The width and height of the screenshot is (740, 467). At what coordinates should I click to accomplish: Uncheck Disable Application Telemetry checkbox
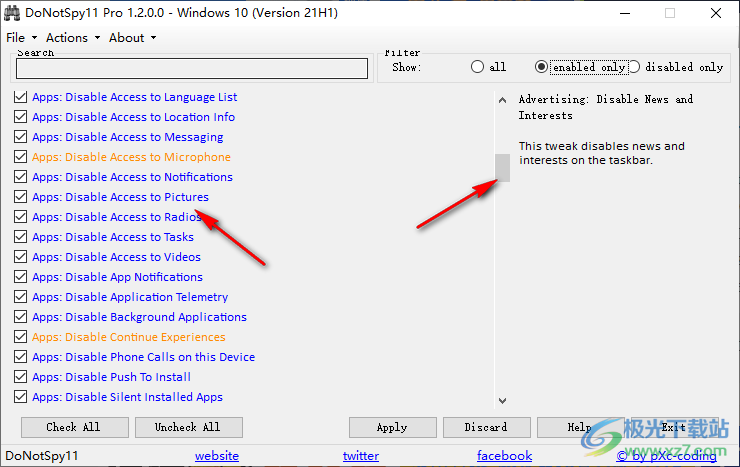click(x=20, y=297)
